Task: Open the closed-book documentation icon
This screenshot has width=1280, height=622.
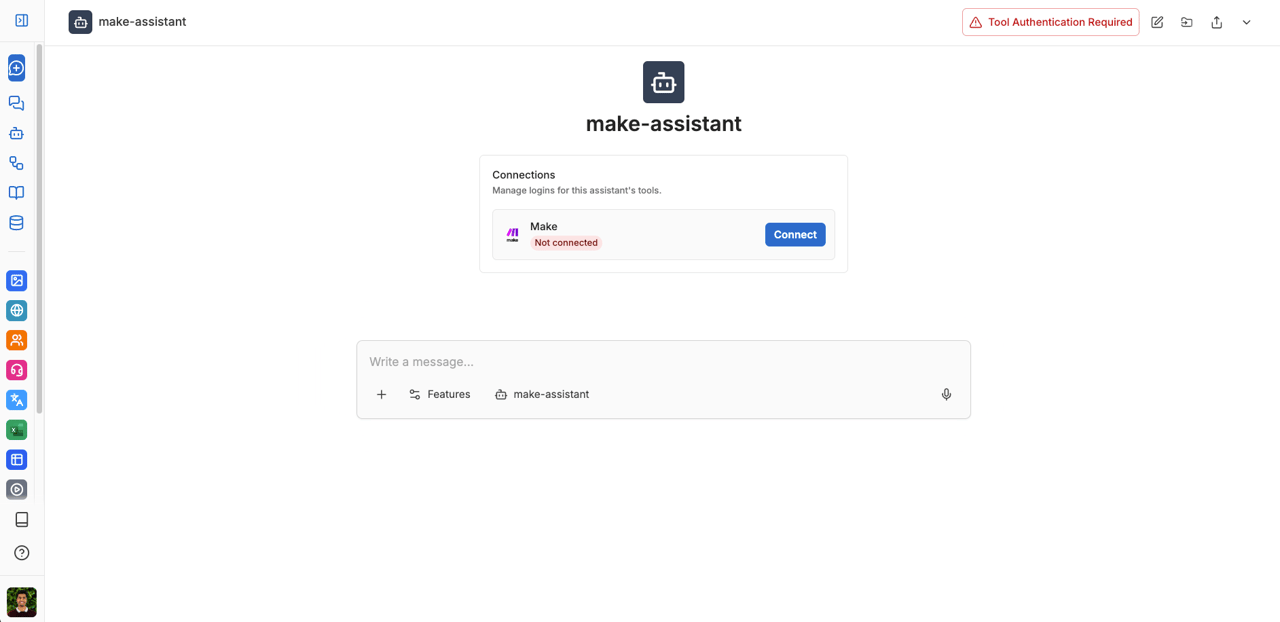Action: [x=21, y=520]
